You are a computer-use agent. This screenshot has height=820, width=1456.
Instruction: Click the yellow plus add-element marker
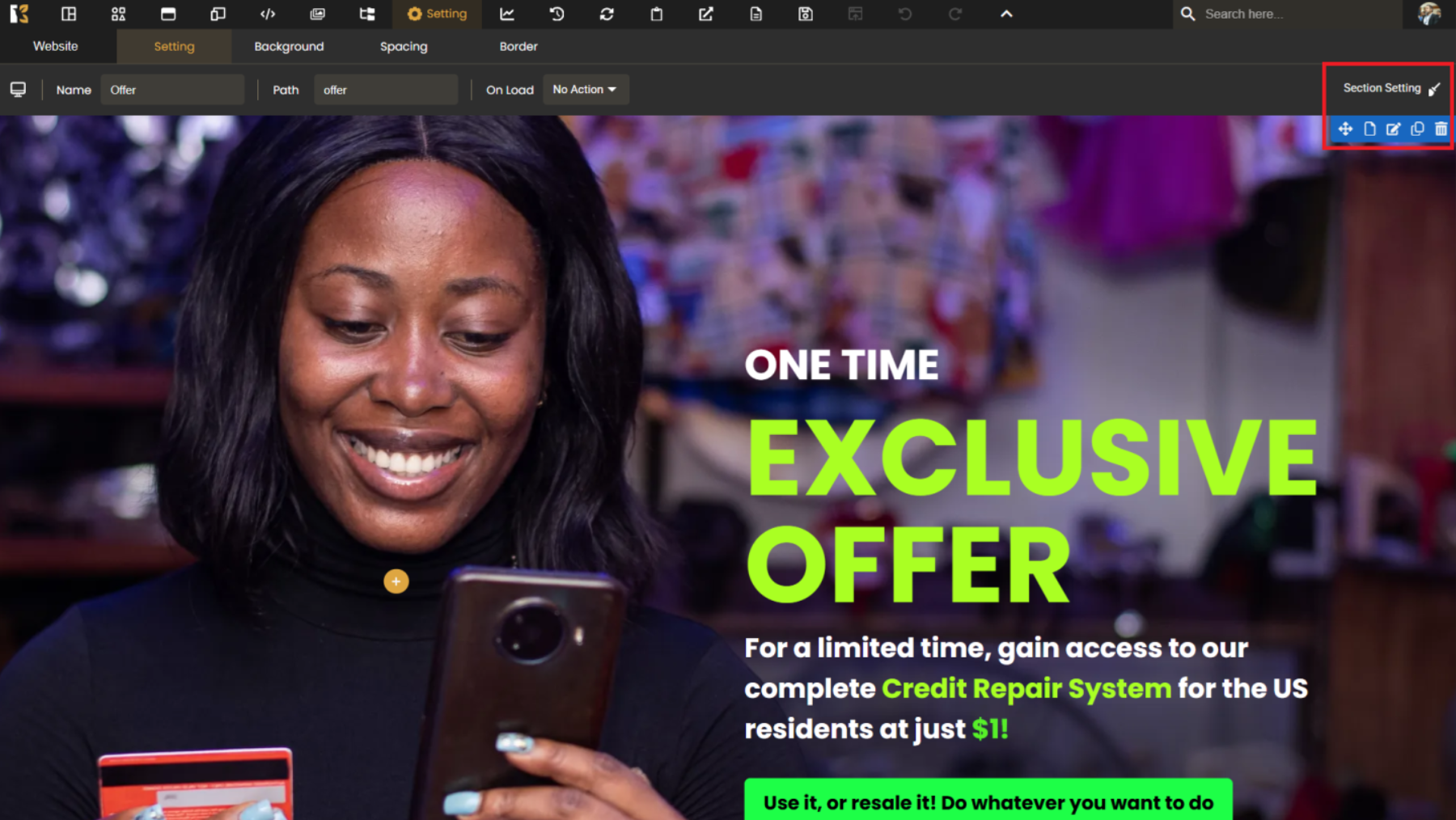coord(396,581)
